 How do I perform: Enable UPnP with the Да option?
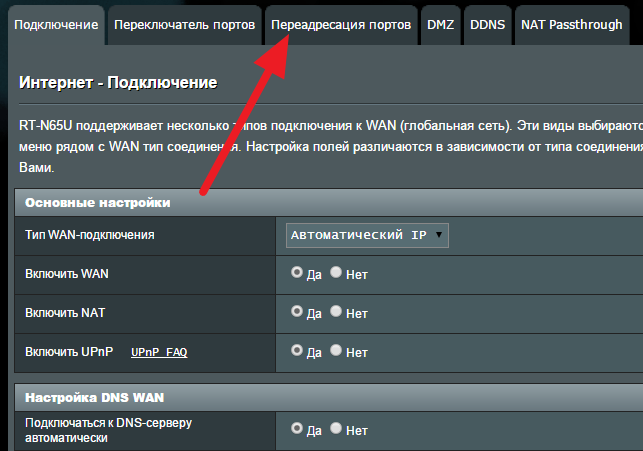coord(296,351)
